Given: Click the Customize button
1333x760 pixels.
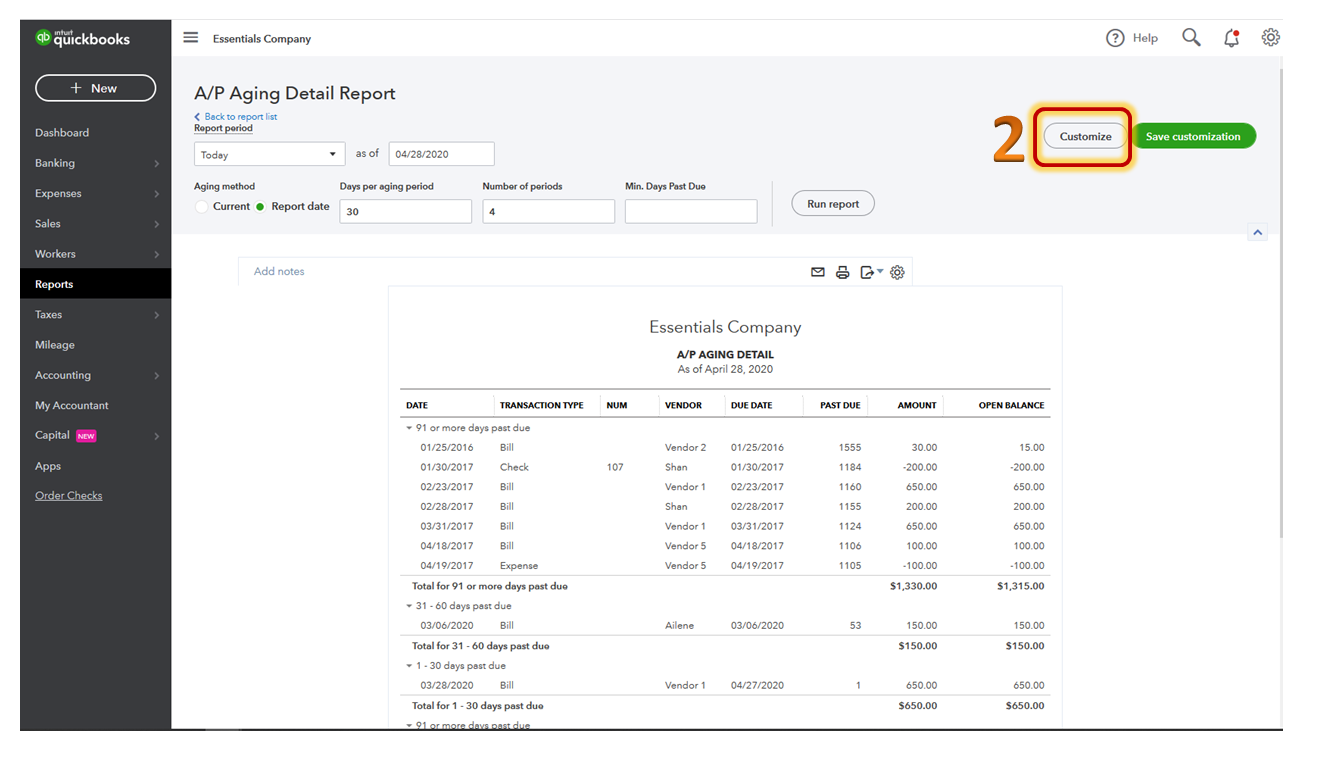Looking at the screenshot, I should point(1084,136).
